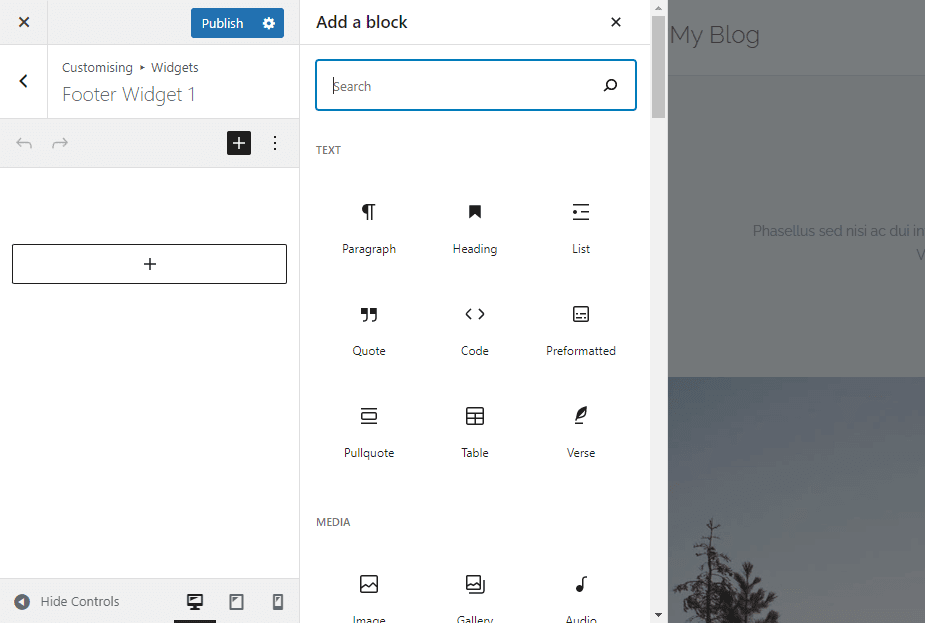The height and width of the screenshot is (623, 925).
Task: Open the editor options menu
Action: click(275, 143)
